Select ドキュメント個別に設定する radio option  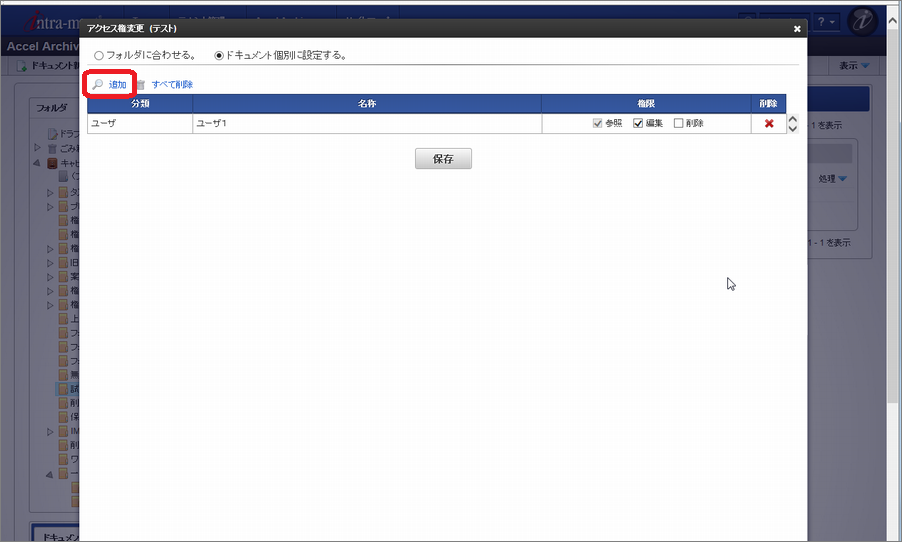coord(219,56)
